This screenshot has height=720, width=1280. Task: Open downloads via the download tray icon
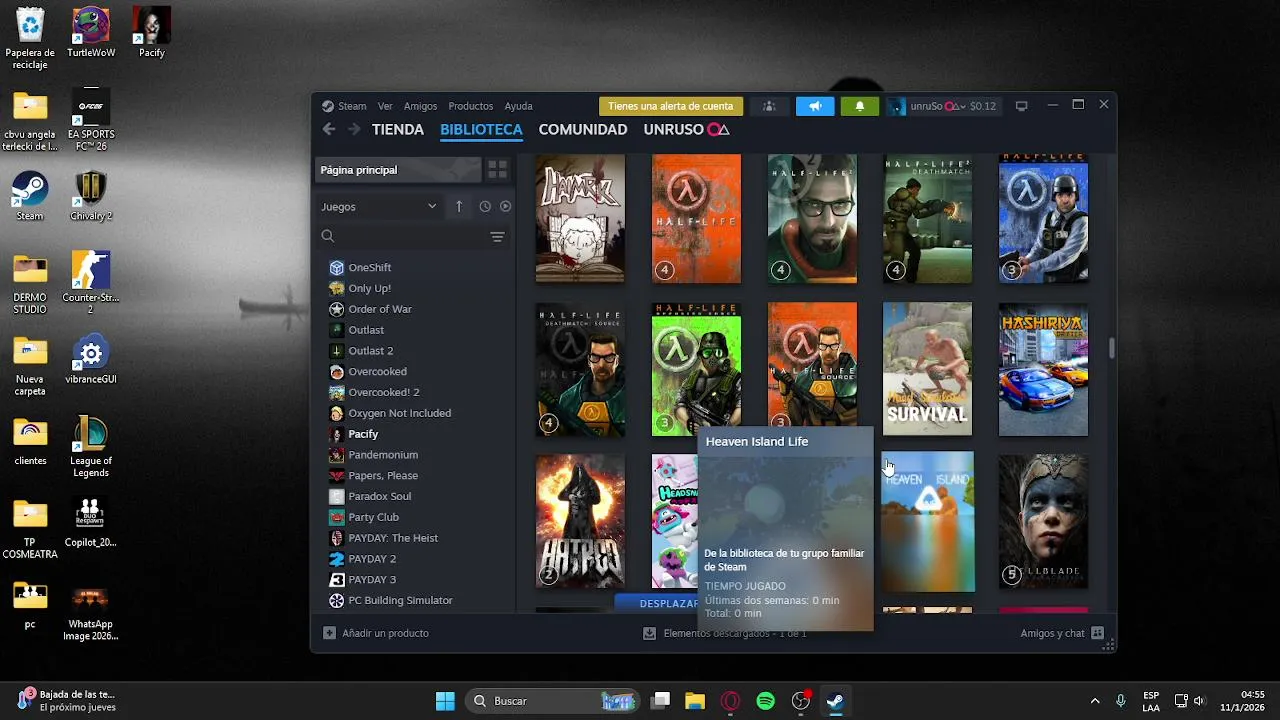[650, 633]
